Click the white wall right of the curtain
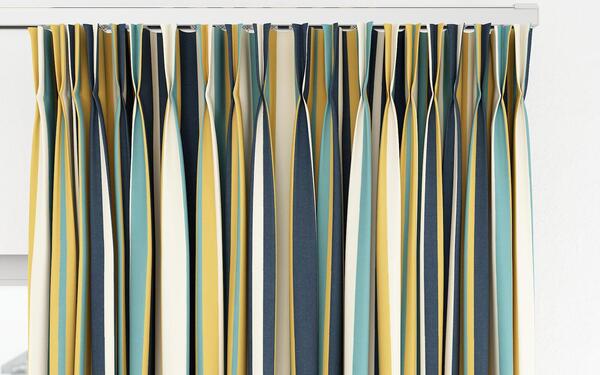The width and height of the screenshot is (600, 375). pyautogui.click(x=566, y=191)
